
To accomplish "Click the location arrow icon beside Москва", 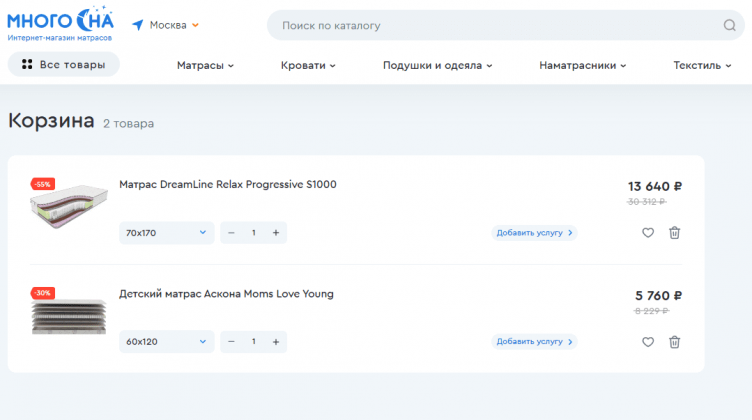I will click(x=138, y=25).
